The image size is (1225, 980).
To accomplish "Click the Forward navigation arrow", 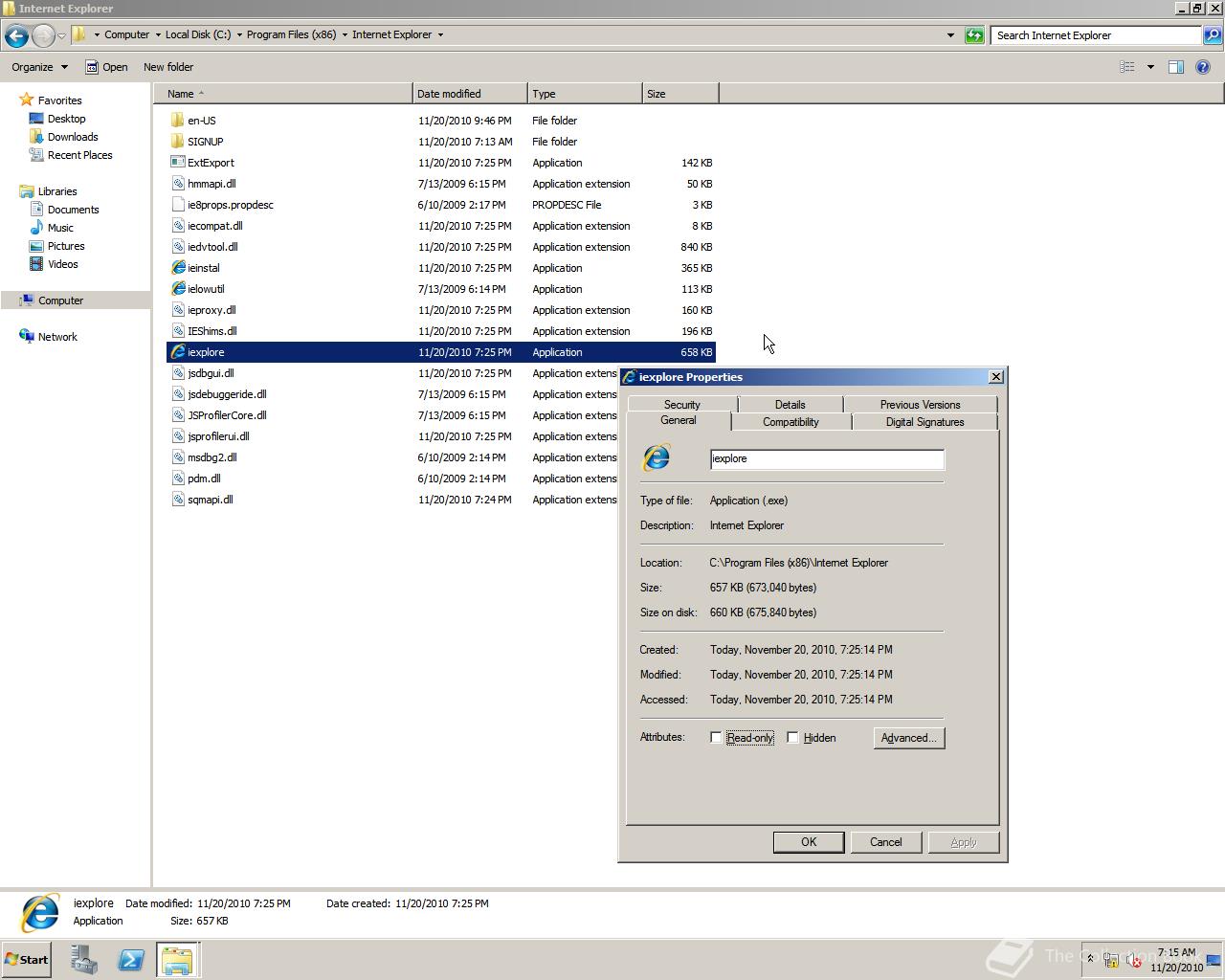I will (43, 35).
